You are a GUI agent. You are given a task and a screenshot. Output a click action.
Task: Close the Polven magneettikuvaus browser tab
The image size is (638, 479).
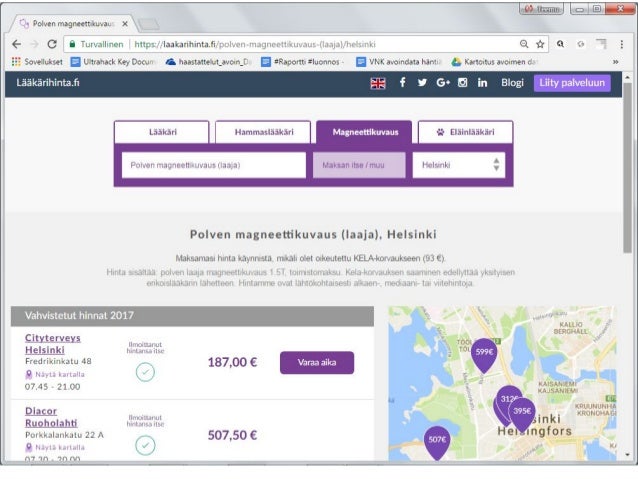(125, 24)
